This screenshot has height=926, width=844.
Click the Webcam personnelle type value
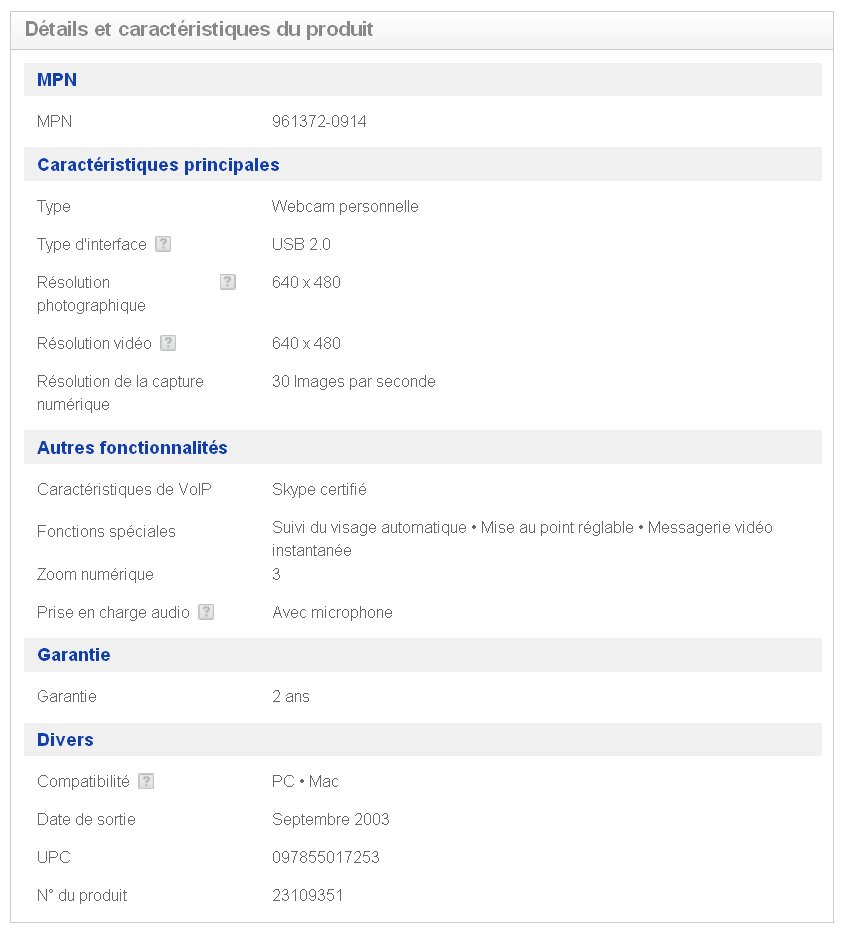[x=345, y=207]
